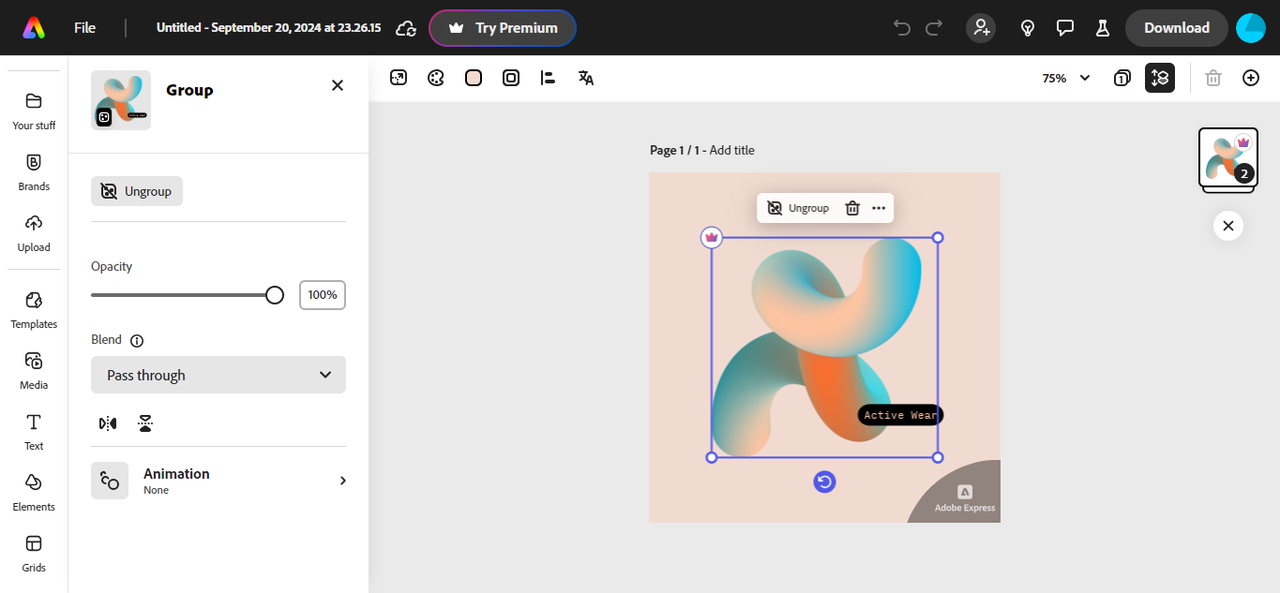The height and width of the screenshot is (593, 1280).
Task: Click the opacity percentage input field
Action: [x=322, y=295]
